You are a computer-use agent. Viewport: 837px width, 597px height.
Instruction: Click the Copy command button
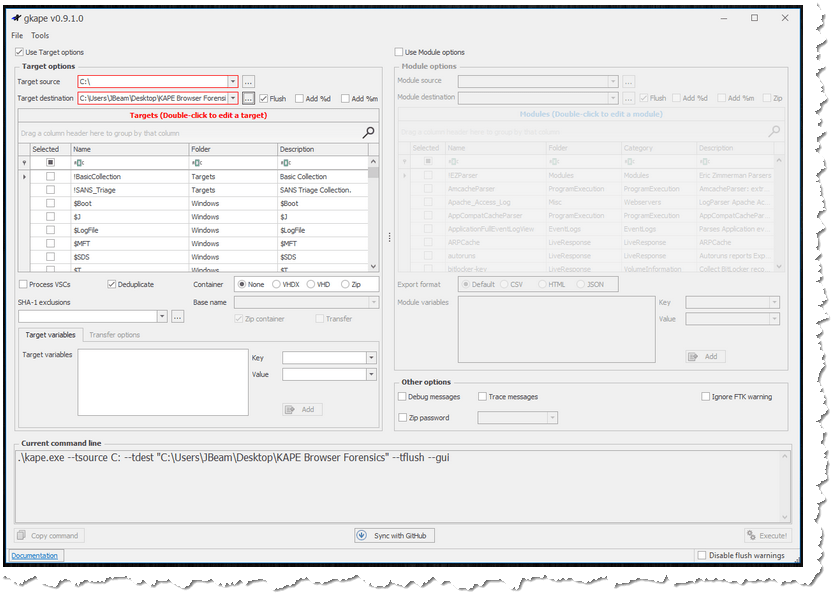pos(49,535)
